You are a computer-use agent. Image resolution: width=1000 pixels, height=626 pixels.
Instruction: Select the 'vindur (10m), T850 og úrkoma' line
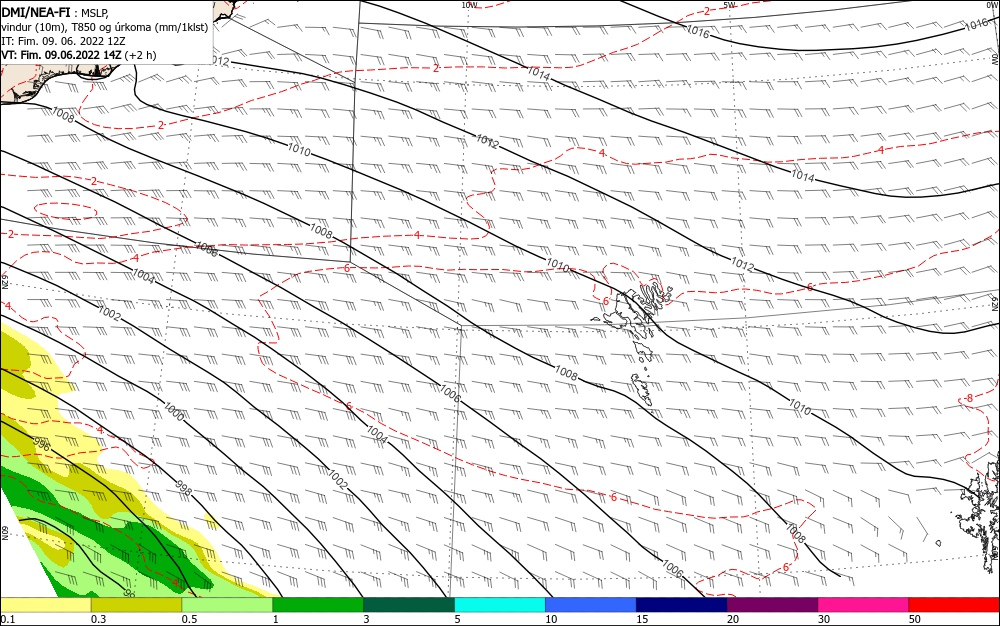pos(105,27)
